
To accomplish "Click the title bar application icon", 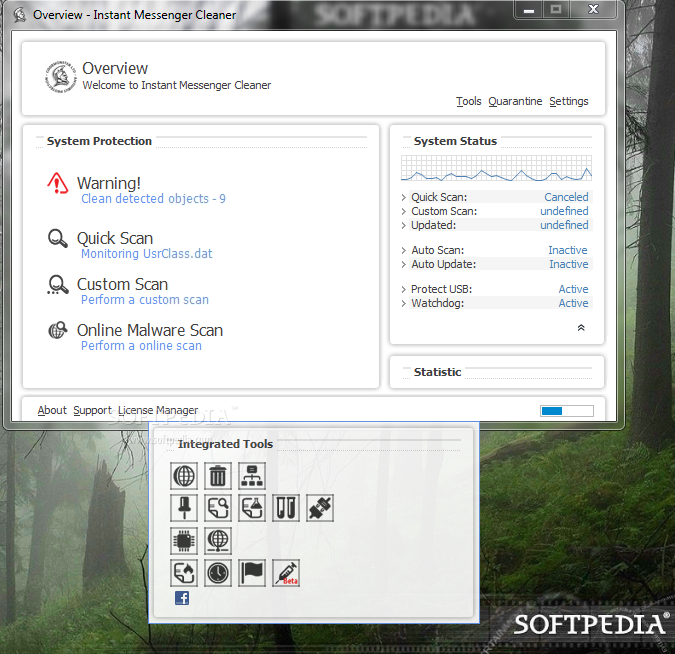I will coord(19,15).
